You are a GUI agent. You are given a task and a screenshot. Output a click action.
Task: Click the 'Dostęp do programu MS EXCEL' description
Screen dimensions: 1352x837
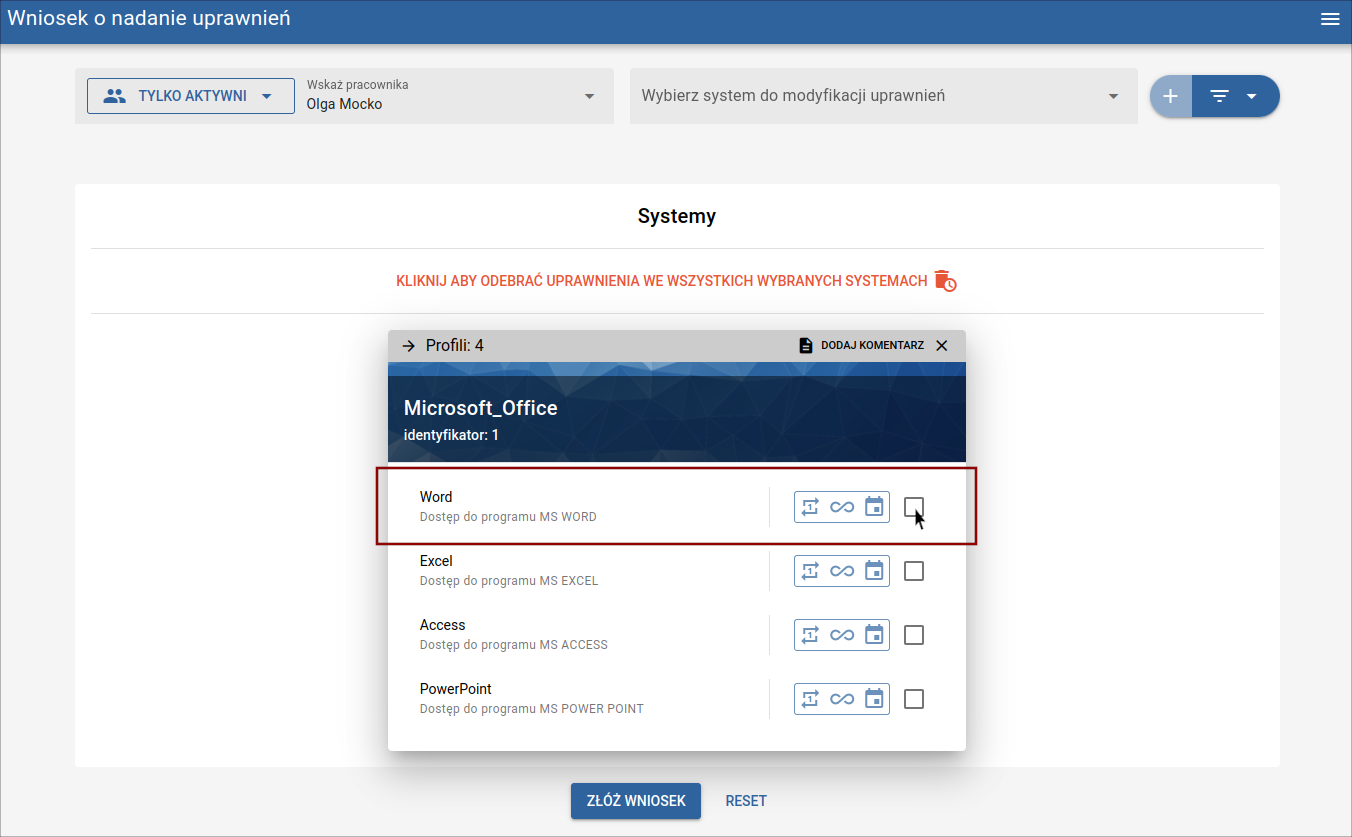(509, 581)
